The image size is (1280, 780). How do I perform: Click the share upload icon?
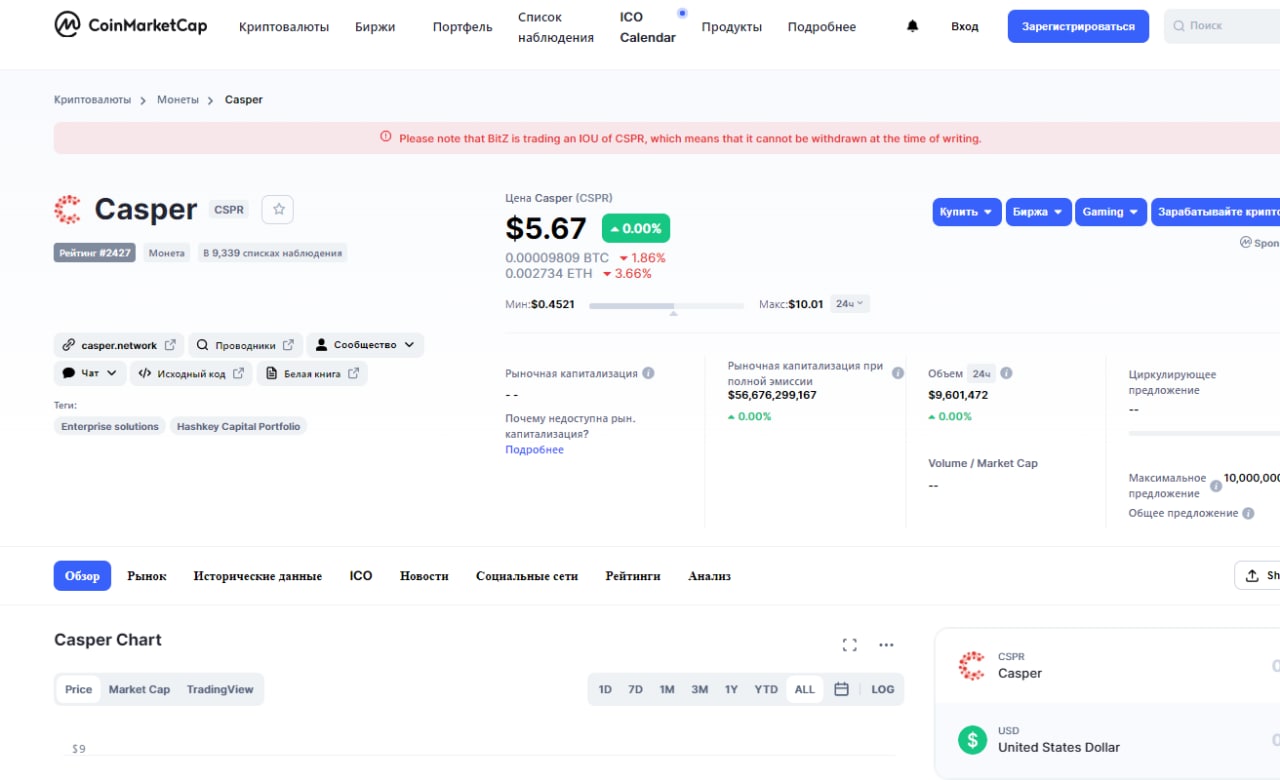coord(1251,576)
